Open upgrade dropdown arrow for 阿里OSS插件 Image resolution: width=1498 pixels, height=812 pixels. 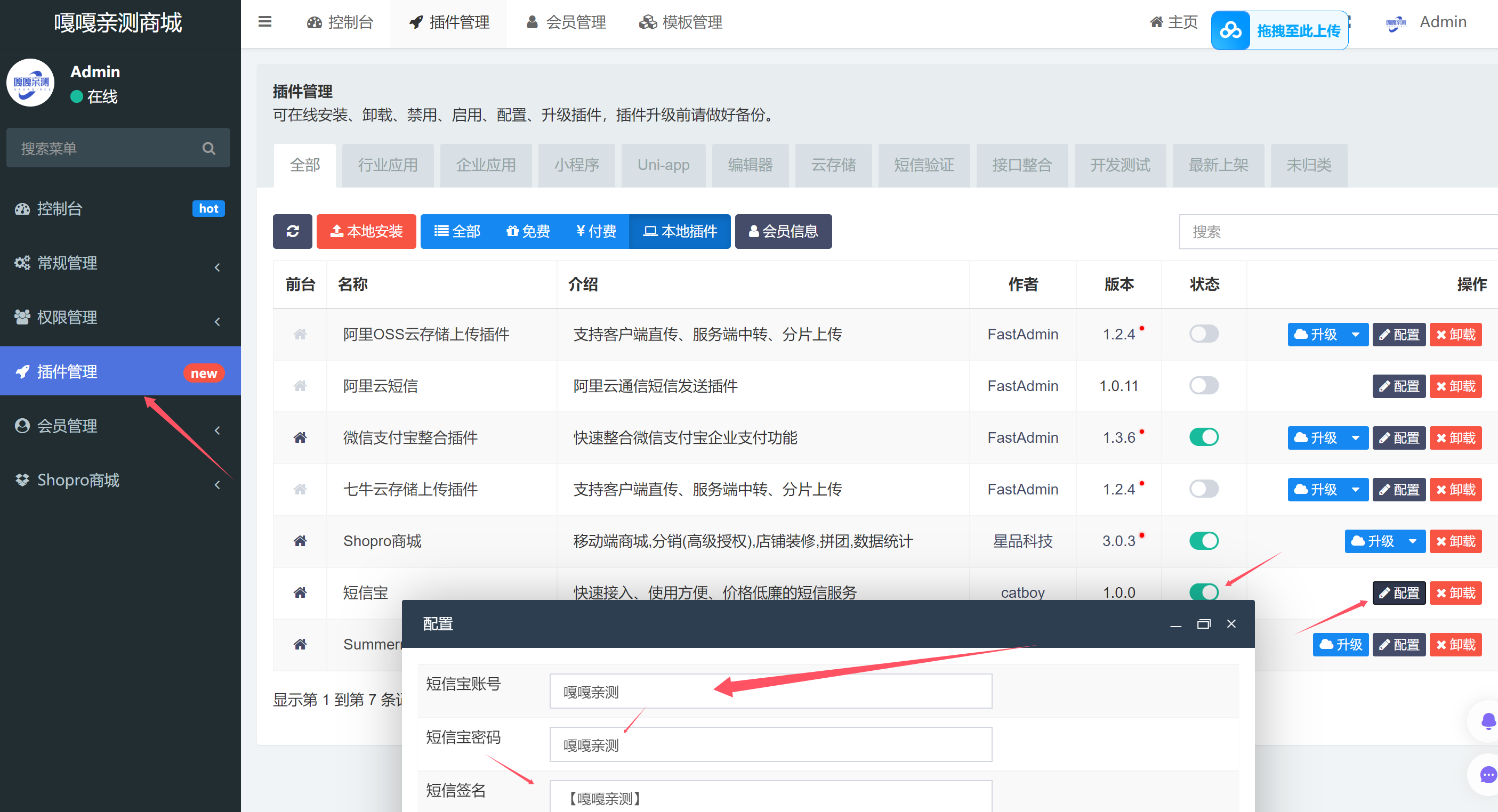[1356, 335]
